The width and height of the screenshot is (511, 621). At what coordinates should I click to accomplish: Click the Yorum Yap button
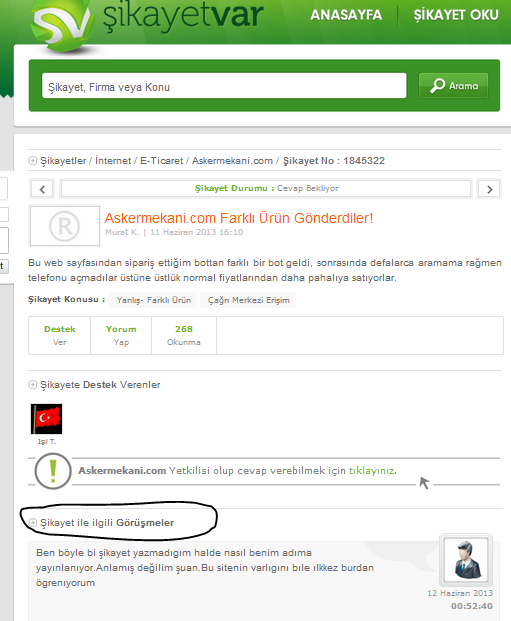pos(121,335)
